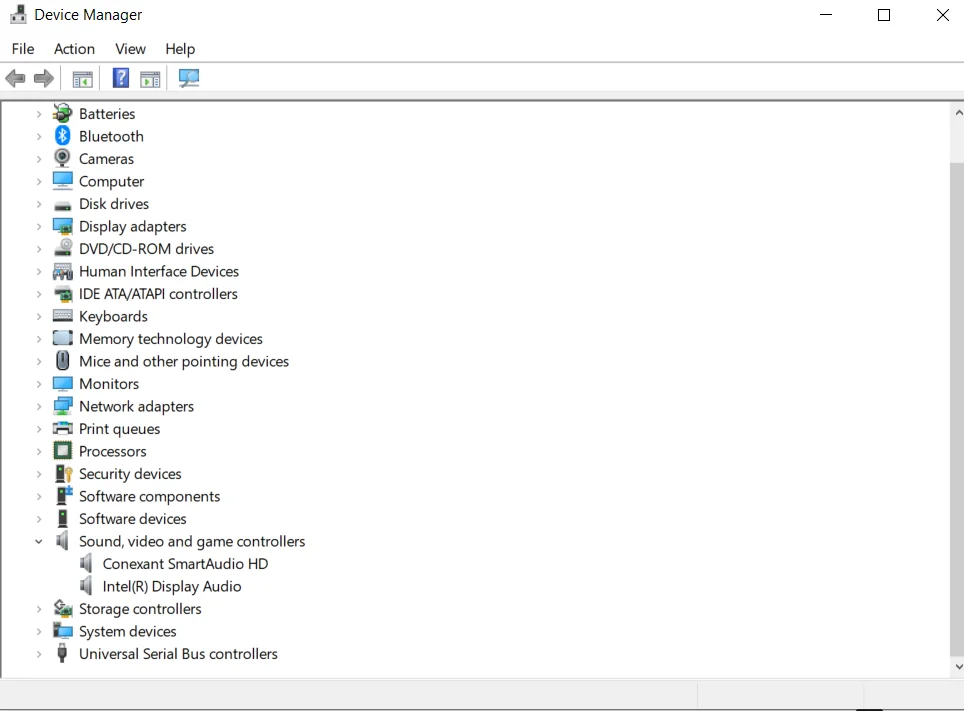Click the DVD/CD-ROM drives icon
This screenshot has width=964, height=711.
pos(62,248)
